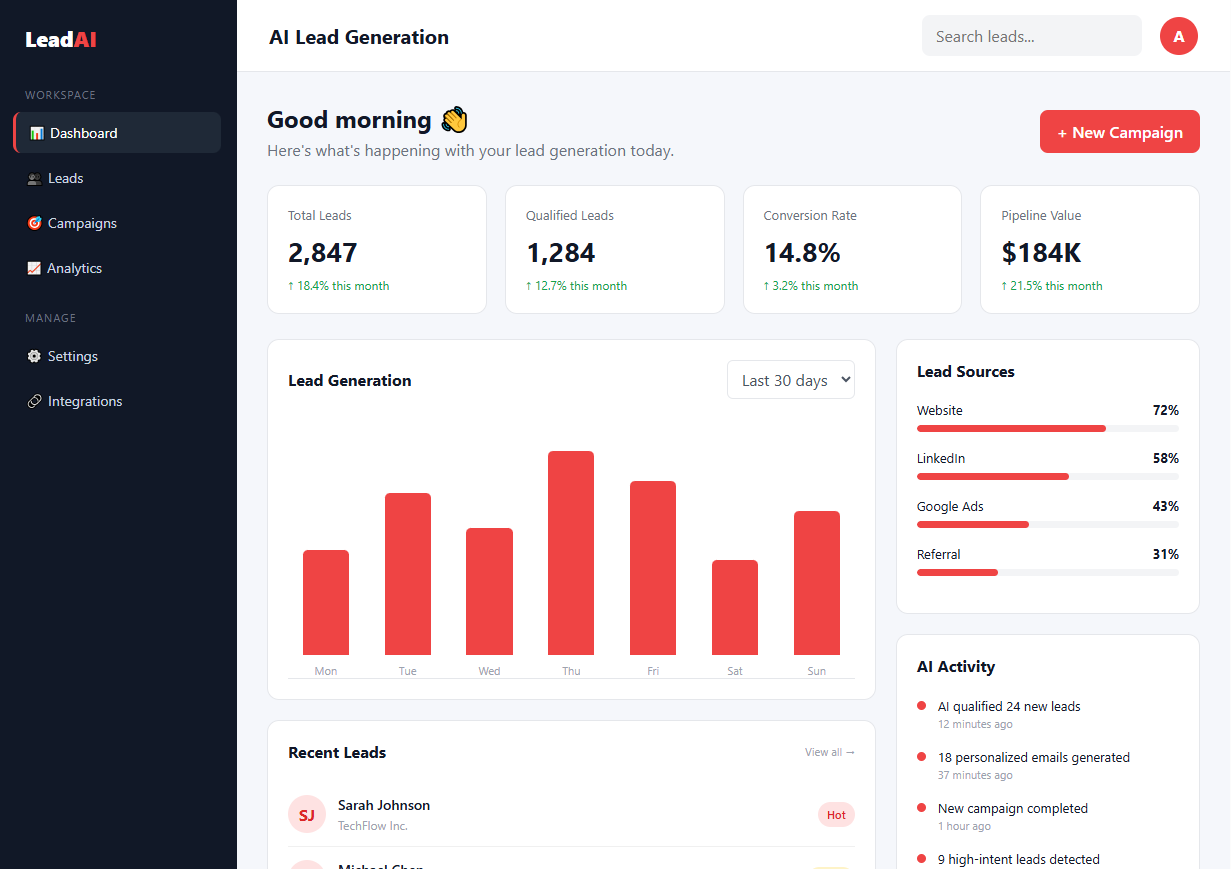Click the Friday bar in chart
1231x869 pixels.
[x=653, y=568]
